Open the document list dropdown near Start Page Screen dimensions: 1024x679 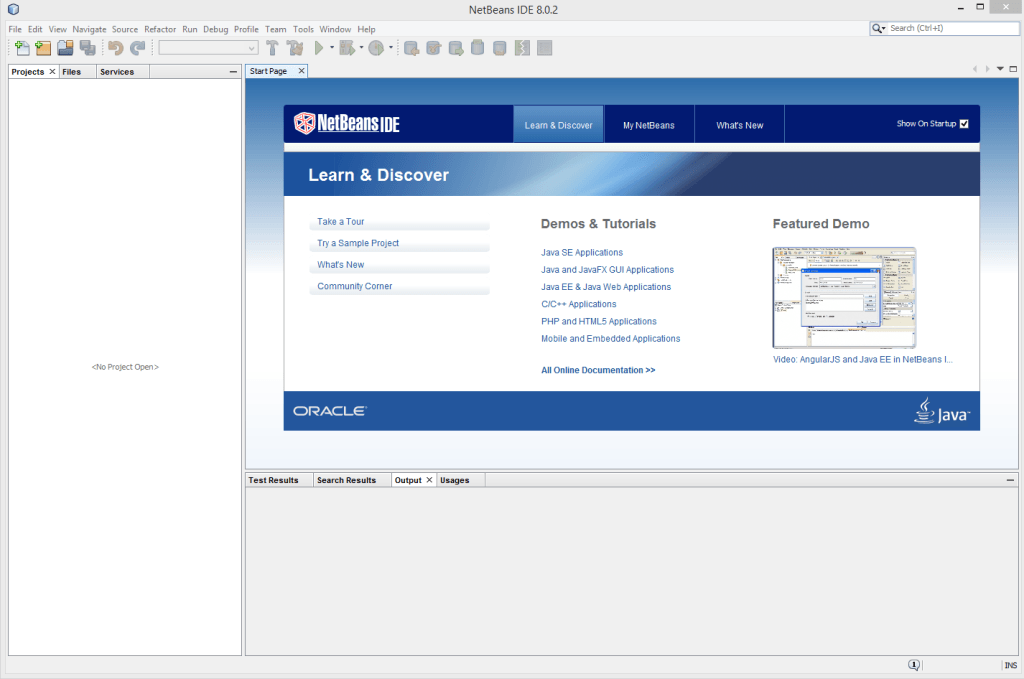[x=1000, y=69]
